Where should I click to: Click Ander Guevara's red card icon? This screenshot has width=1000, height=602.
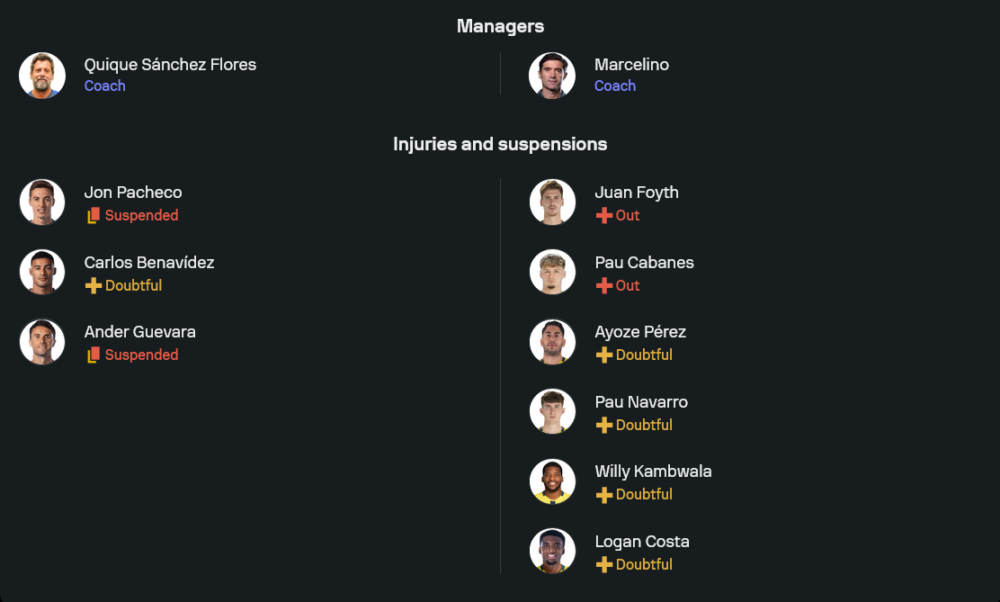point(93,355)
